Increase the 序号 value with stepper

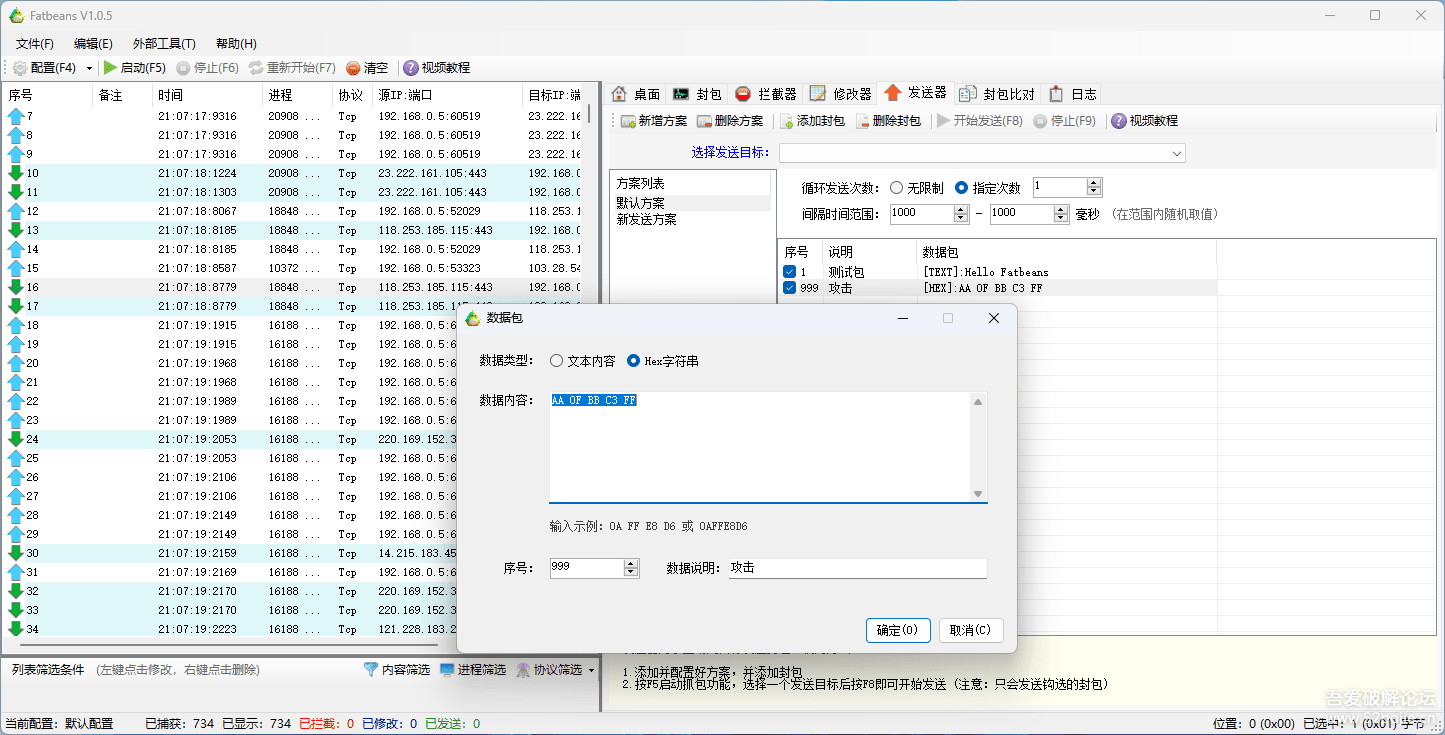point(630,561)
